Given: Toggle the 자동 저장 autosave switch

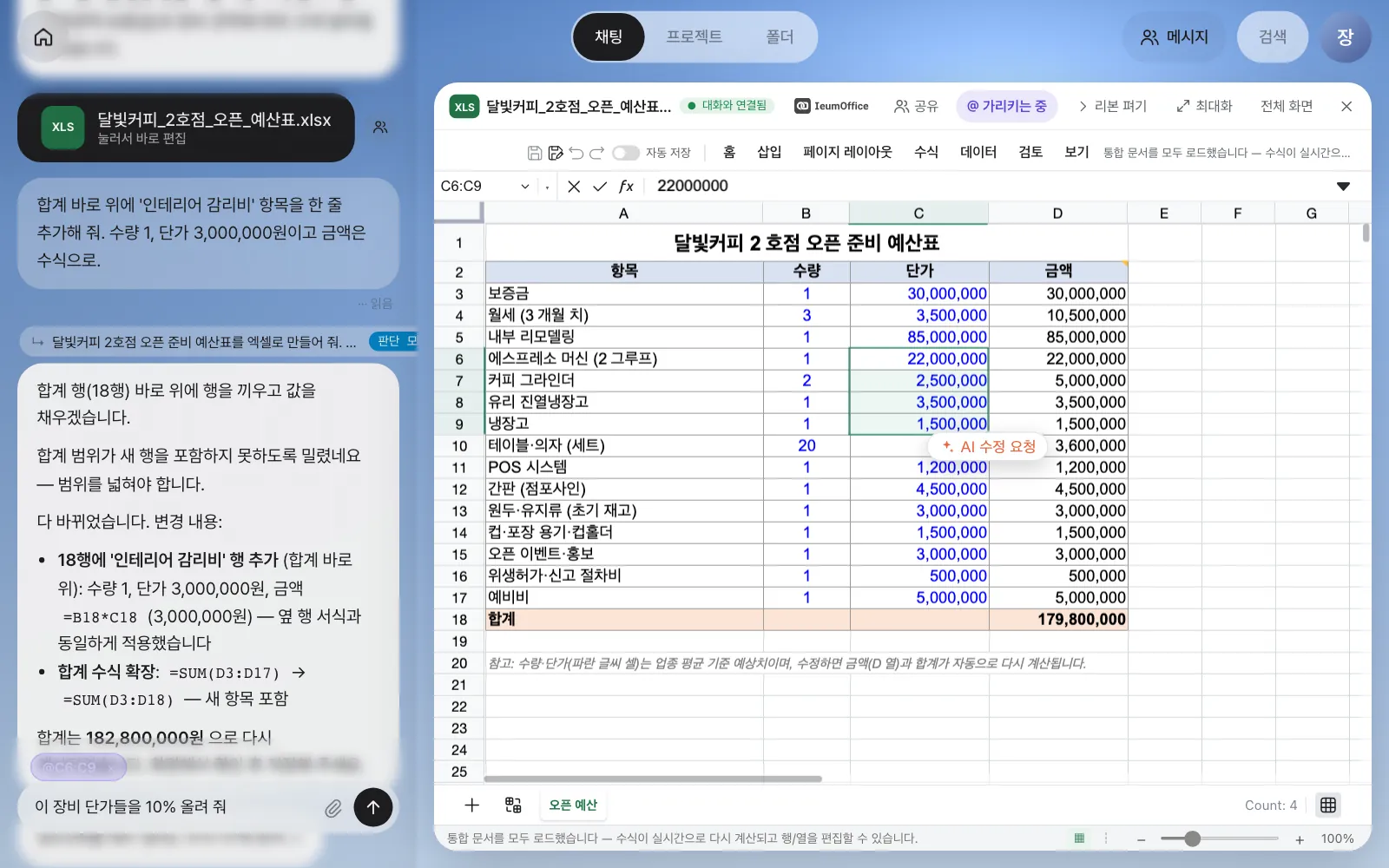Looking at the screenshot, I should 625,153.
